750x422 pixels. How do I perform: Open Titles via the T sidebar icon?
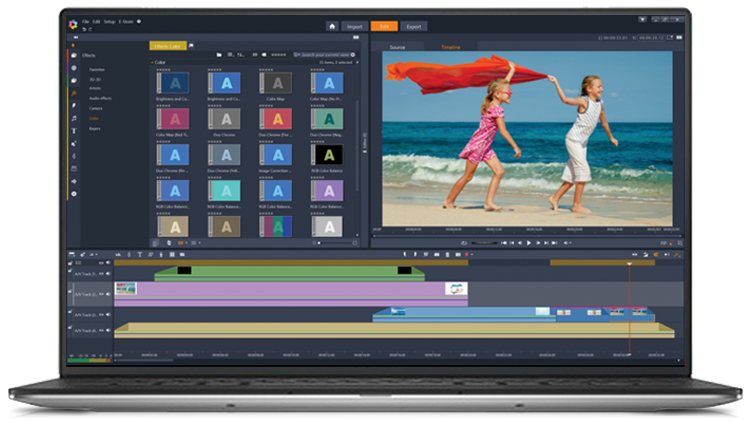(73, 130)
